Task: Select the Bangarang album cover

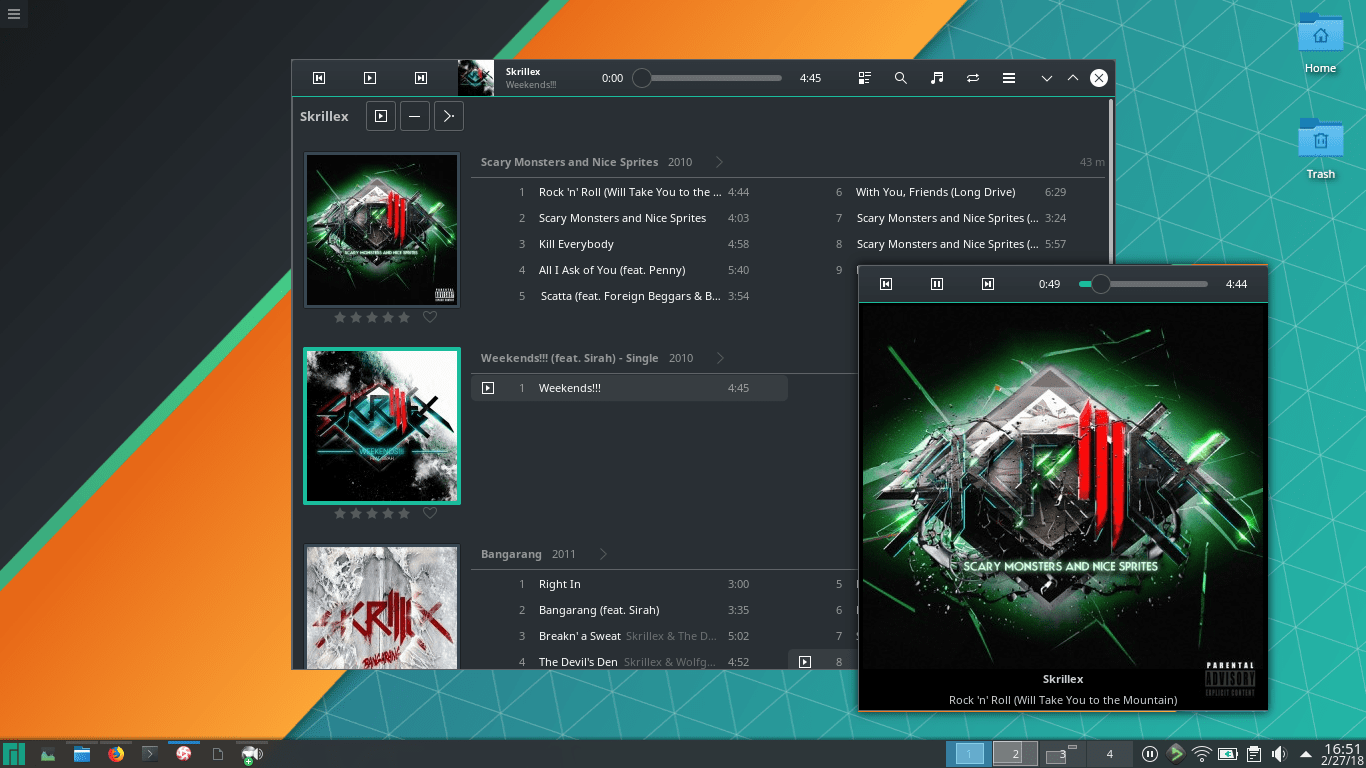Action: (382, 606)
